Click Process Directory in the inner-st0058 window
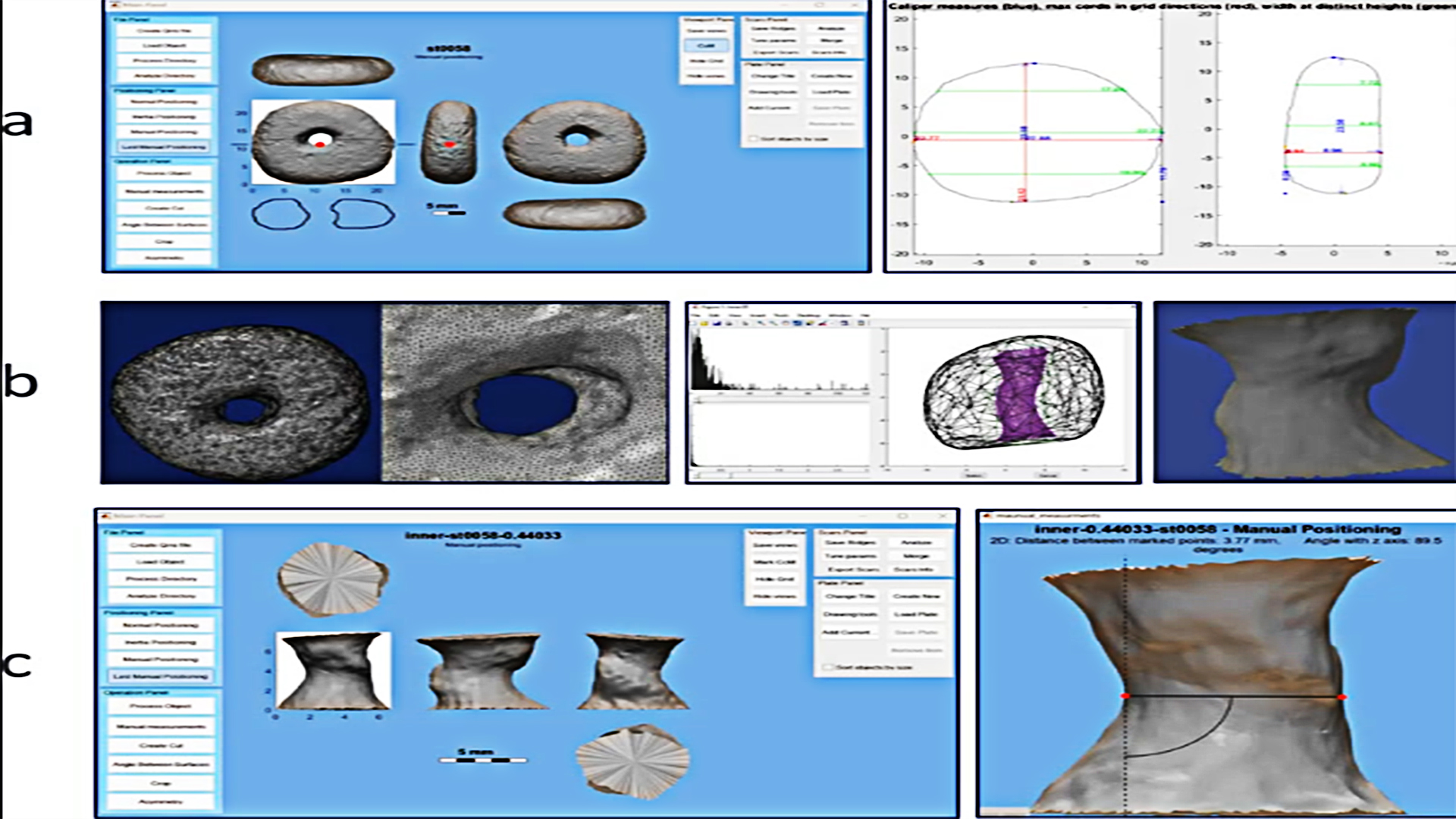Viewport: 1456px width, 819px height. [x=162, y=579]
